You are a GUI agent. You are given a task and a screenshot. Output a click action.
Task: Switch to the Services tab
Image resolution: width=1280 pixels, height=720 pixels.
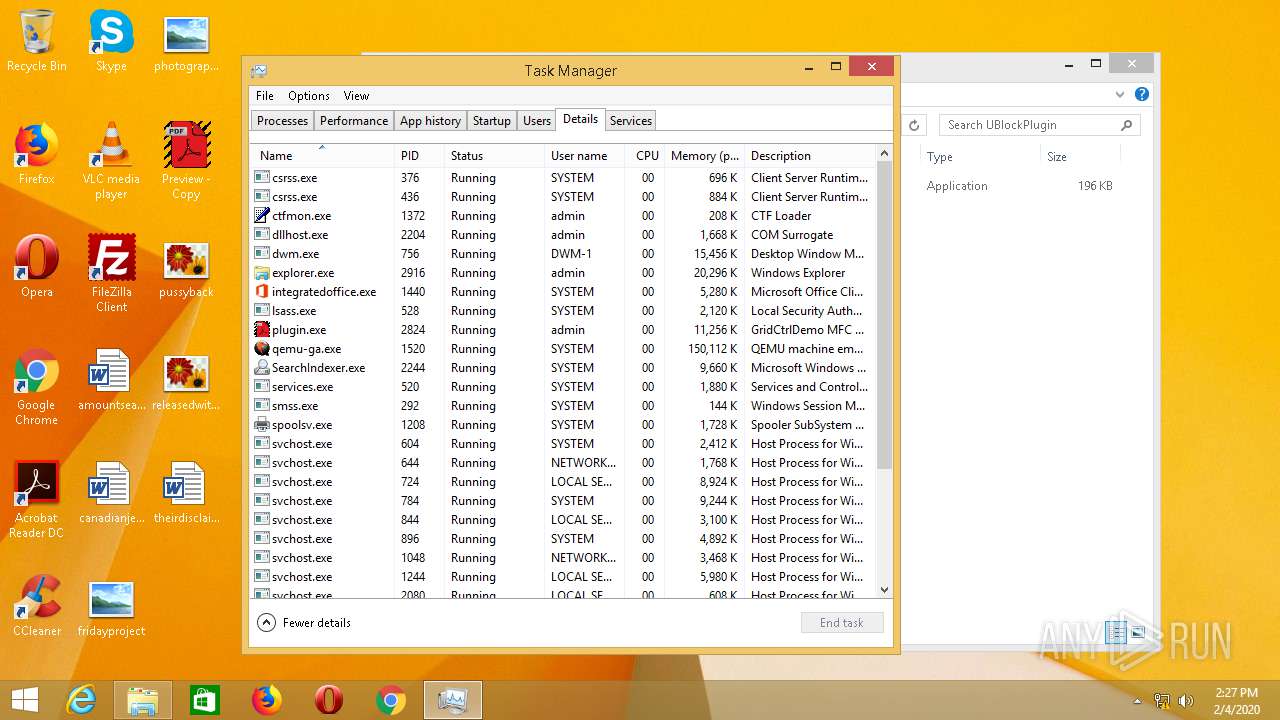[631, 121]
